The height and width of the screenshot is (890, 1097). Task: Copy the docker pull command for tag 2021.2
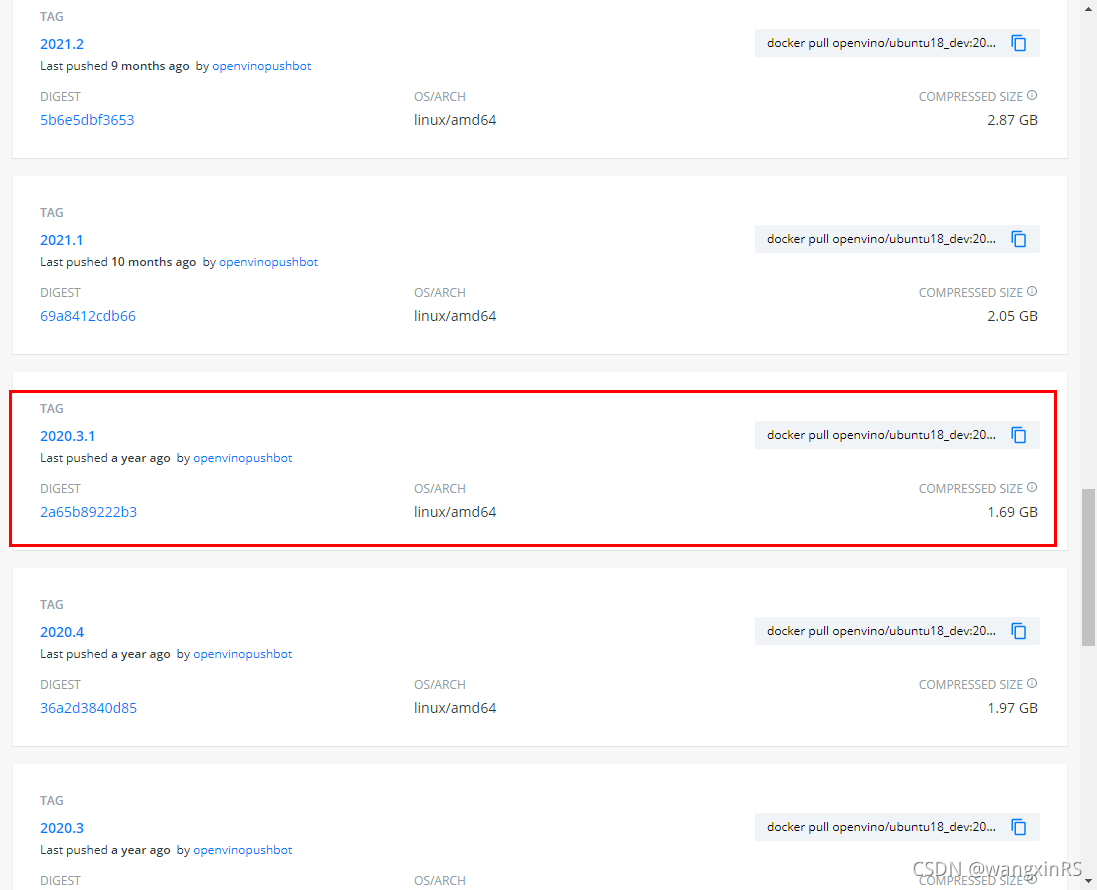point(1018,43)
